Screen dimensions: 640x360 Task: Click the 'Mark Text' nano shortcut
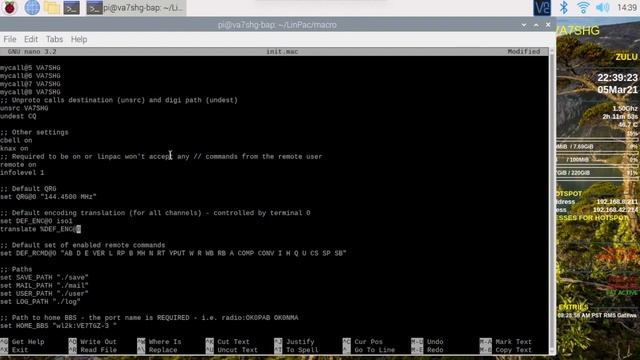[506, 342]
